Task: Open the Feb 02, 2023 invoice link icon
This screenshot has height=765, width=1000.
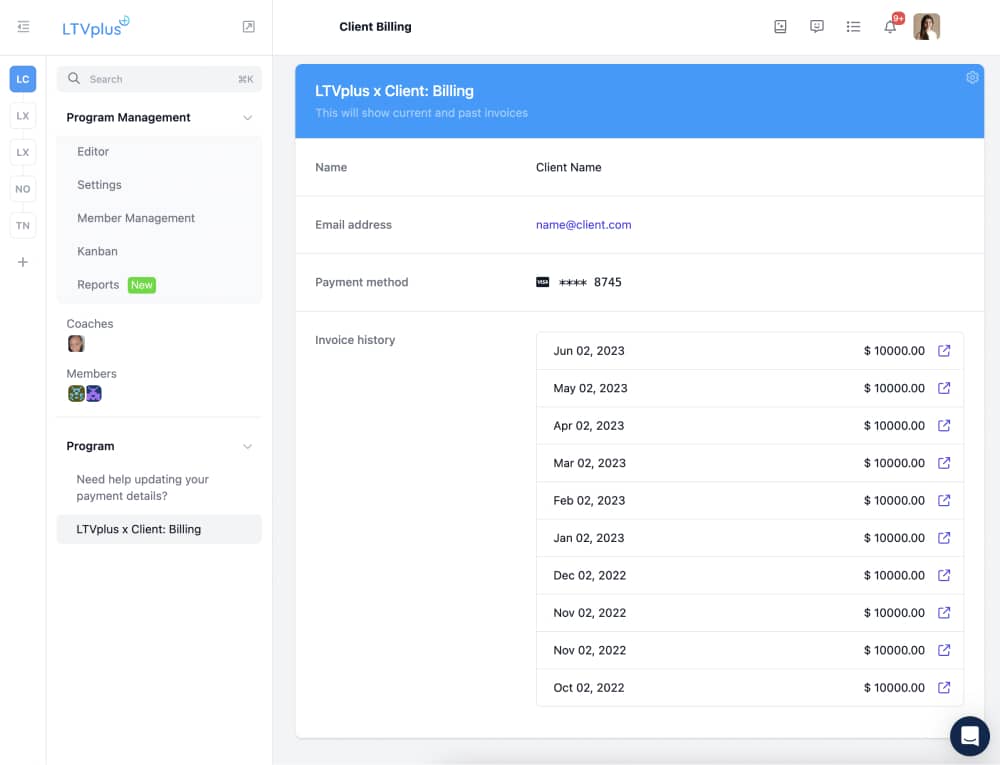Action: tap(944, 500)
